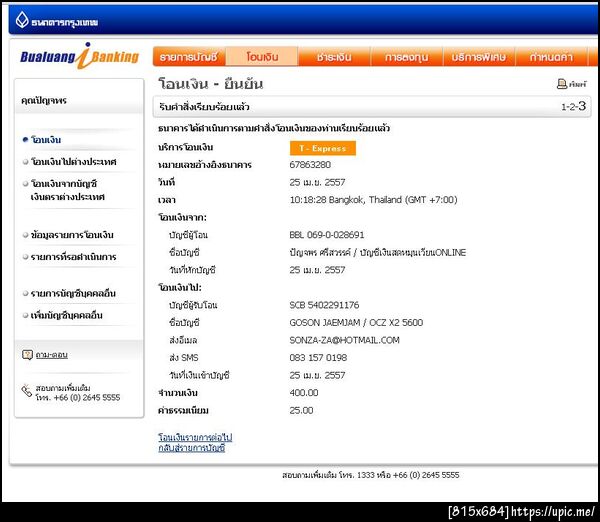The image size is (600, 522).
Task: Click the โอนเงินรายการต่อไป link
Action: pos(195,437)
